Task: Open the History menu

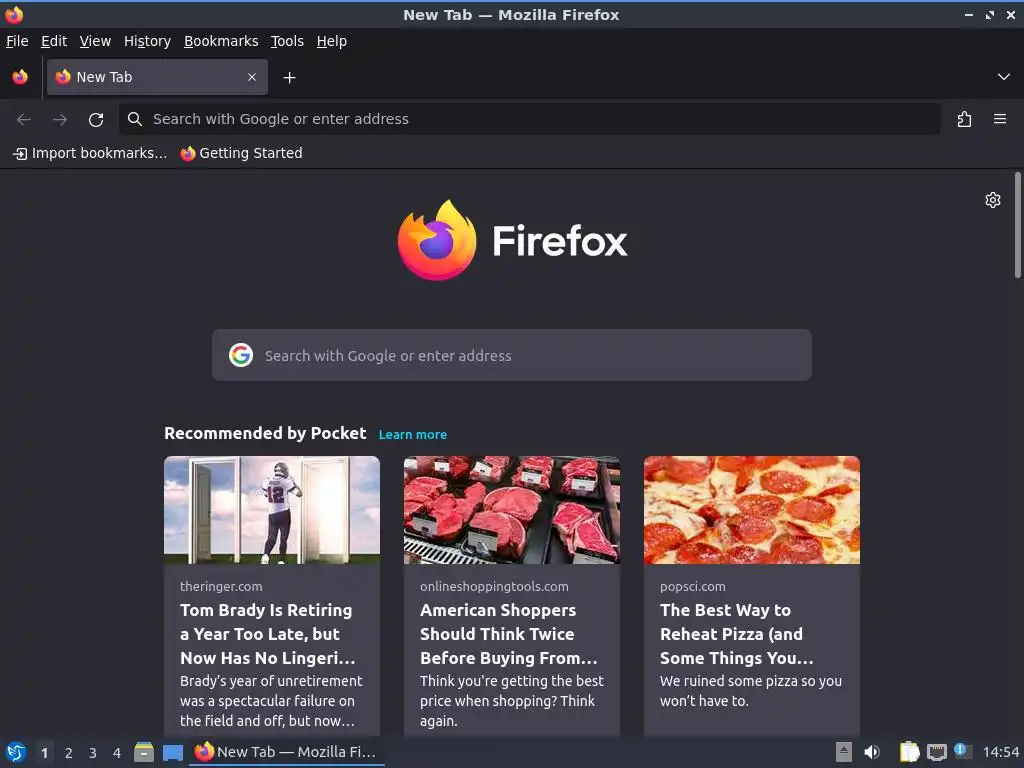Action: [148, 41]
